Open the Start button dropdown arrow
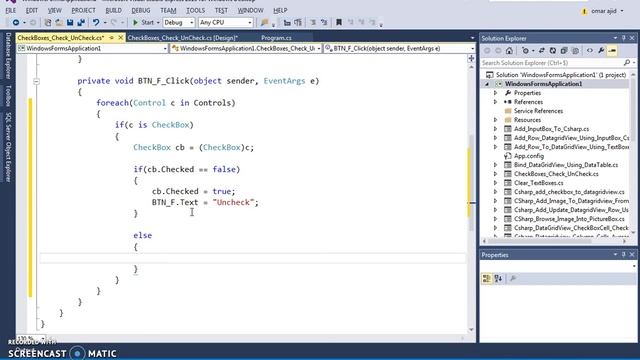This screenshot has width=640, height=360. tap(158, 23)
